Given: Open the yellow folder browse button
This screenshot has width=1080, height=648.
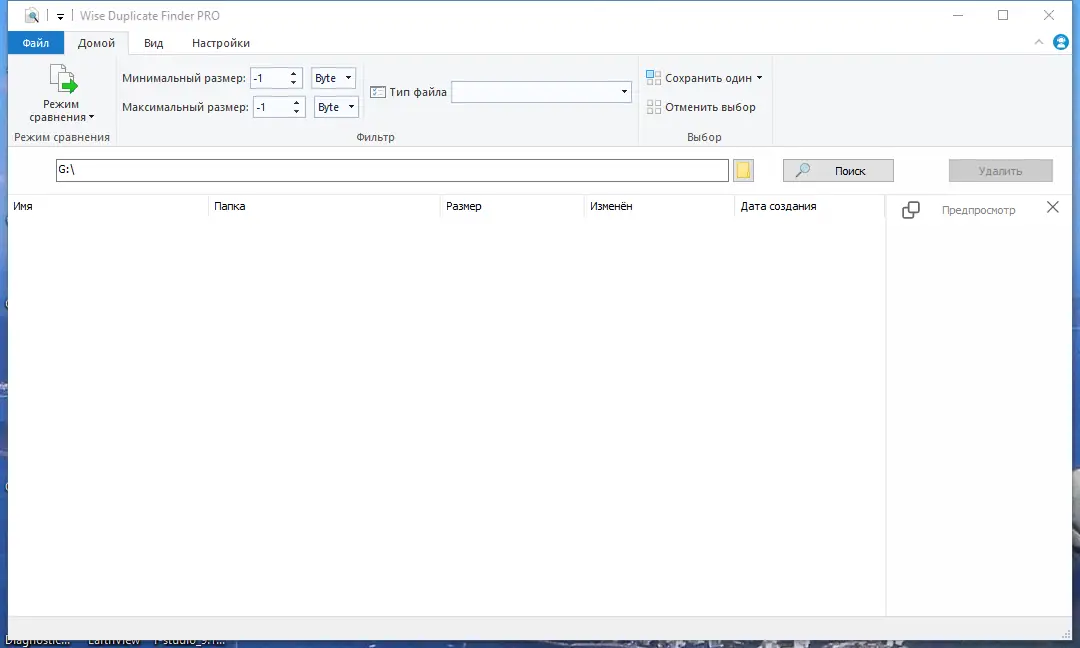Looking at the screenshot, I should tap(743, 170).
